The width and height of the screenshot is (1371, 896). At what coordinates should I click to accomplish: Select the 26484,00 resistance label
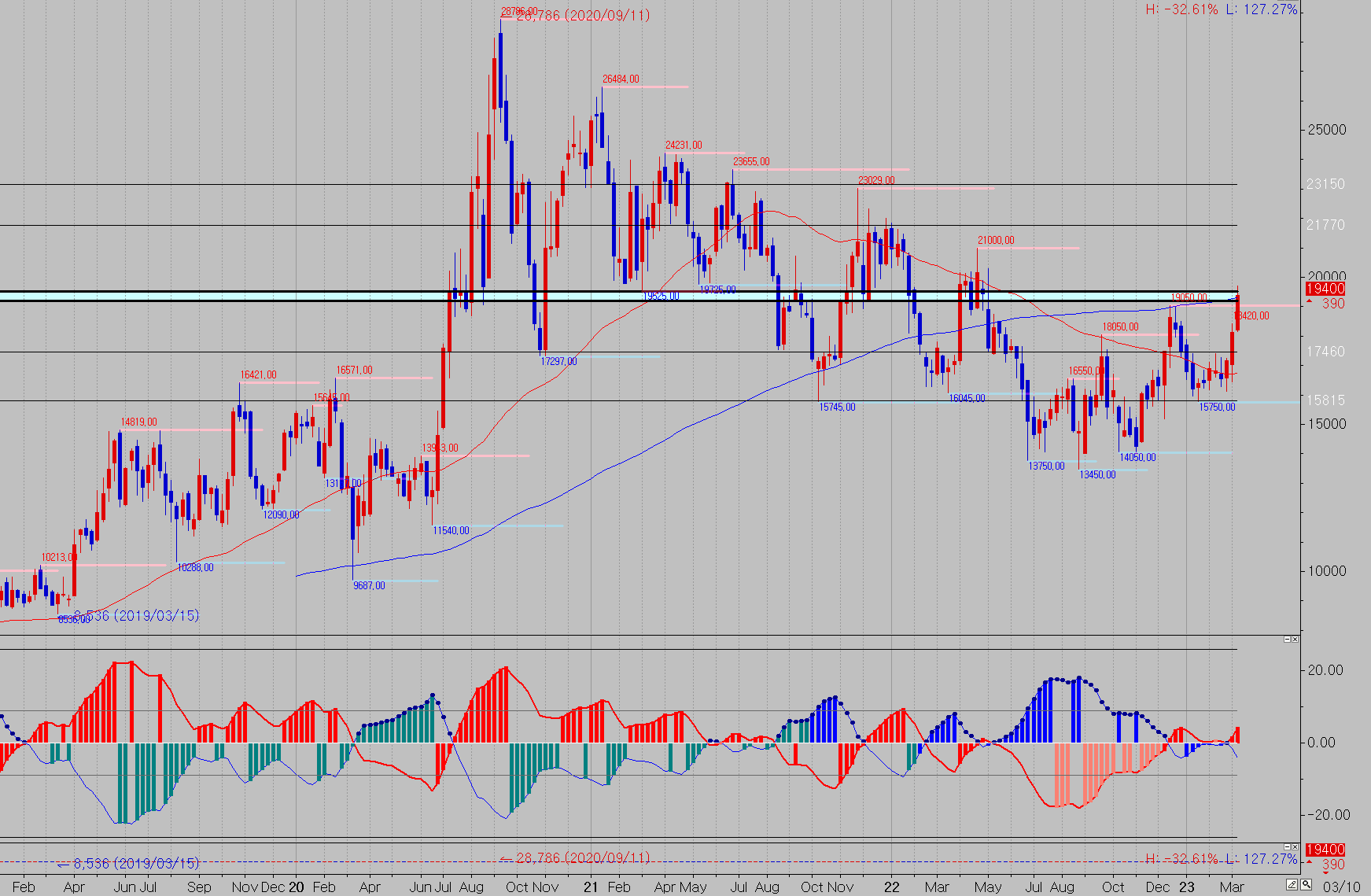(x=621, y=79)
